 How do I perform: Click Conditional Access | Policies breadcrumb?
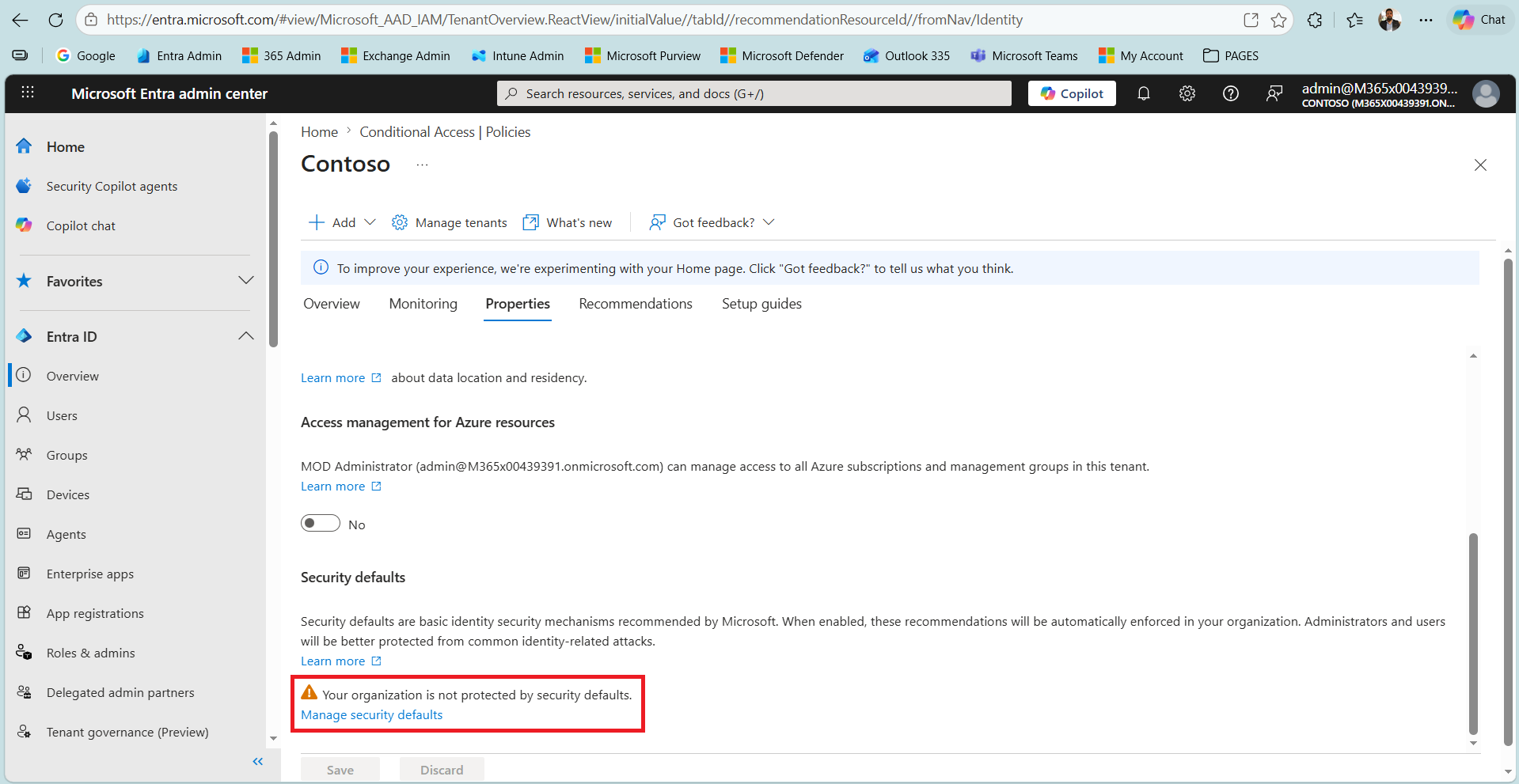(445, 132)
